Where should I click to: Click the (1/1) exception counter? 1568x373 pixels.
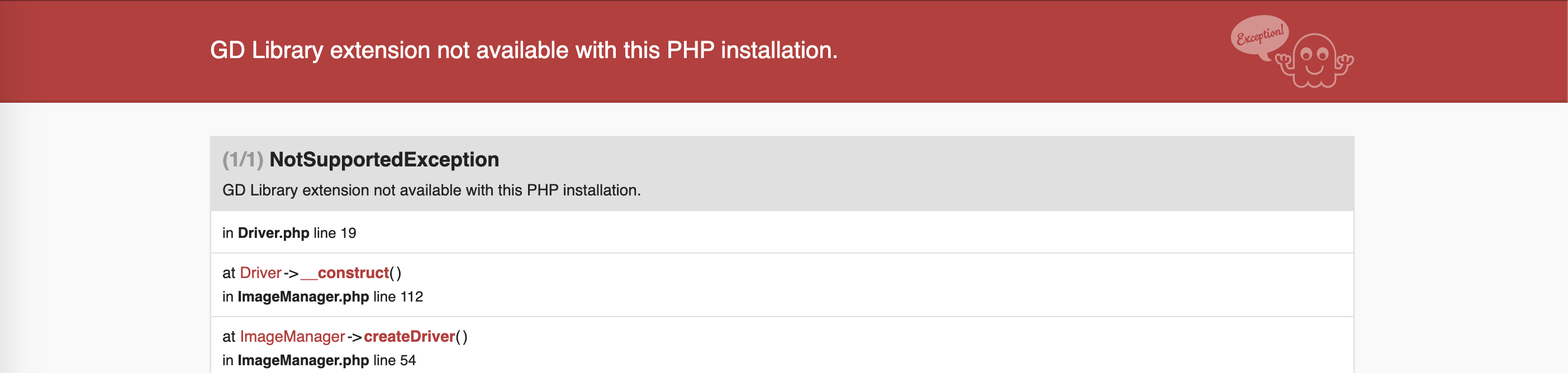coord(243,160)
